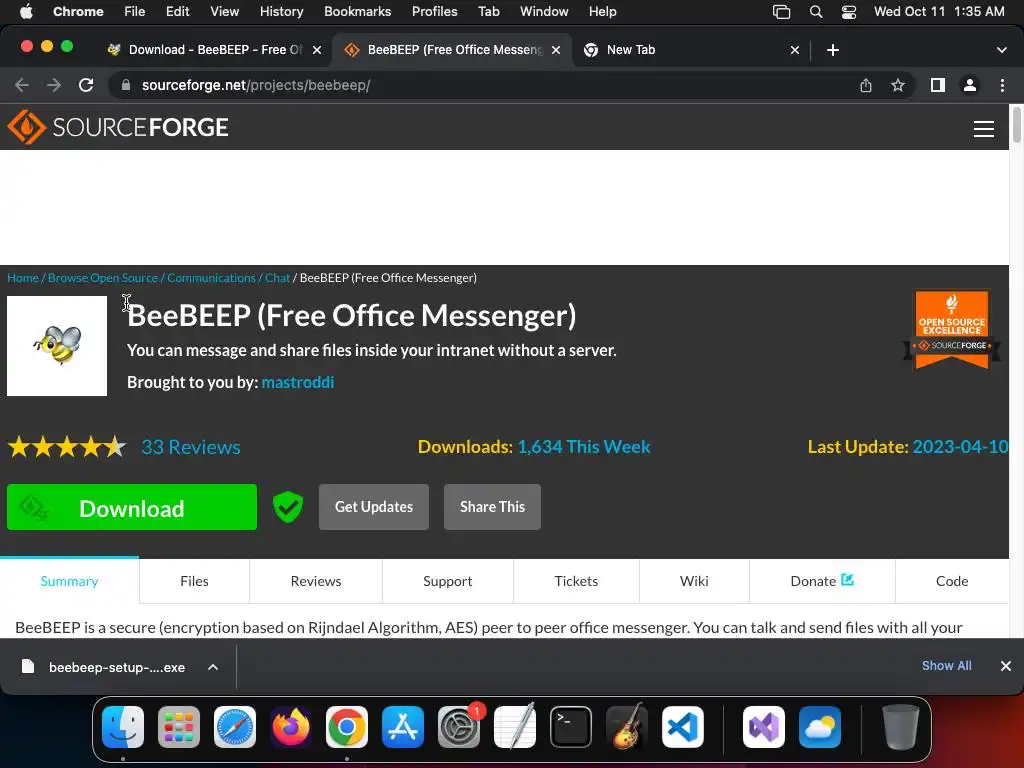Open the Wiki tab

[694, 581]
